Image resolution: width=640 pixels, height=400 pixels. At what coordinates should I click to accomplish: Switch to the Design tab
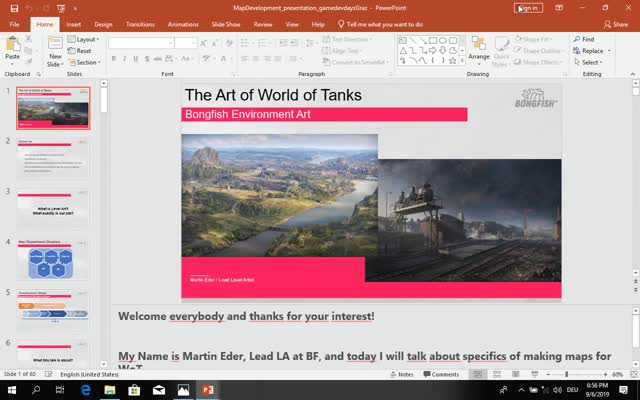click(103, 24)
